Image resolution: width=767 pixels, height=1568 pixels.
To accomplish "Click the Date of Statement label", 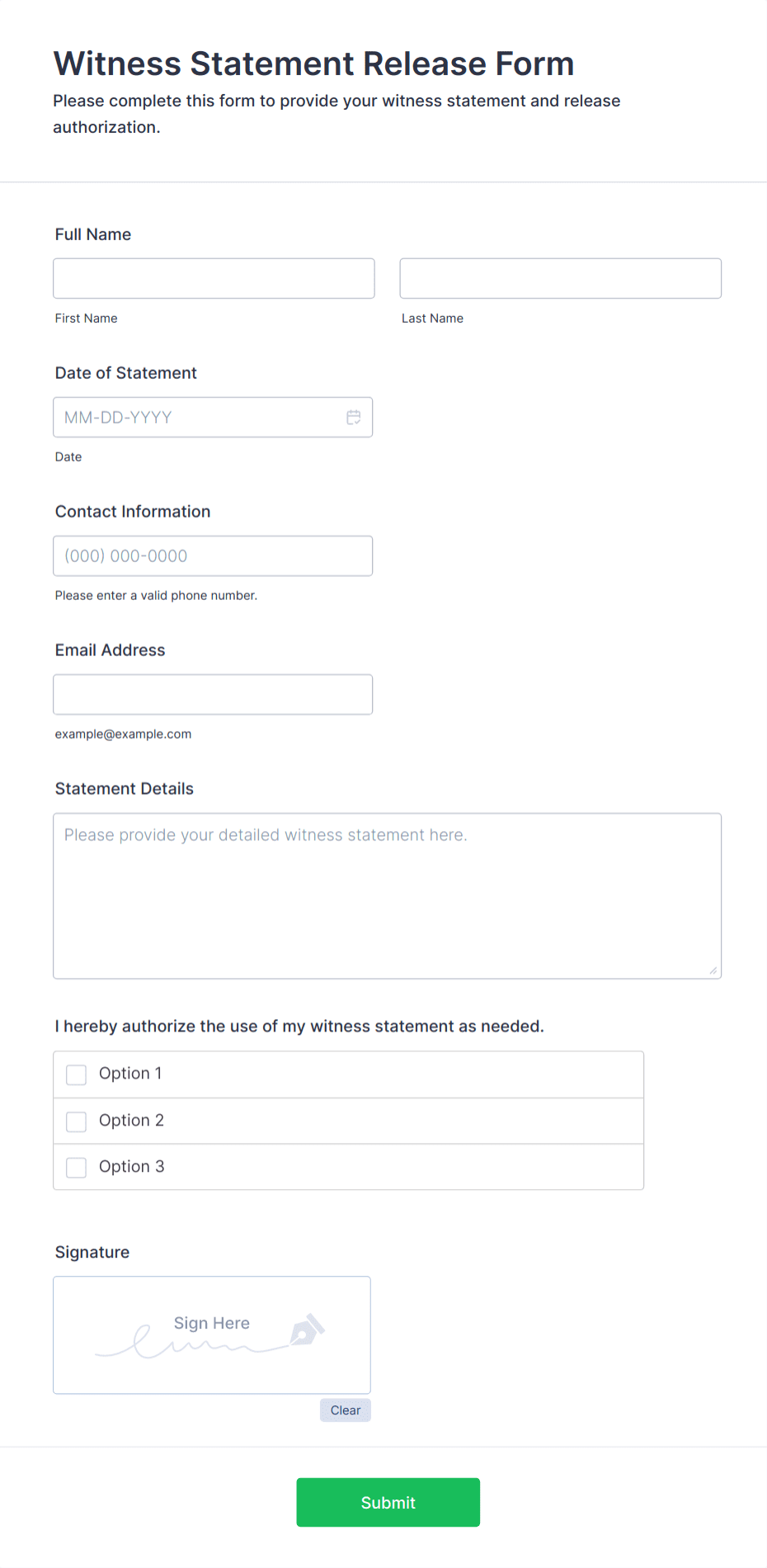I will [x=126, y=373].
